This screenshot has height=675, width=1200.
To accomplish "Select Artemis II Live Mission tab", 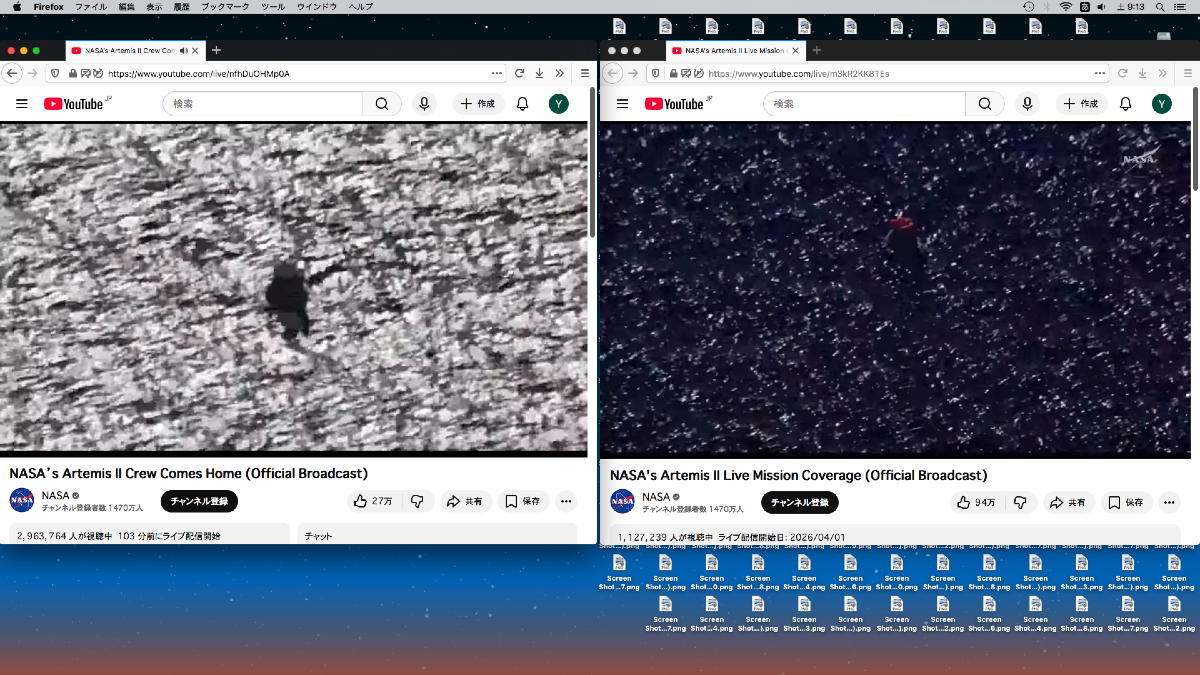I will [x=735, y=50].
